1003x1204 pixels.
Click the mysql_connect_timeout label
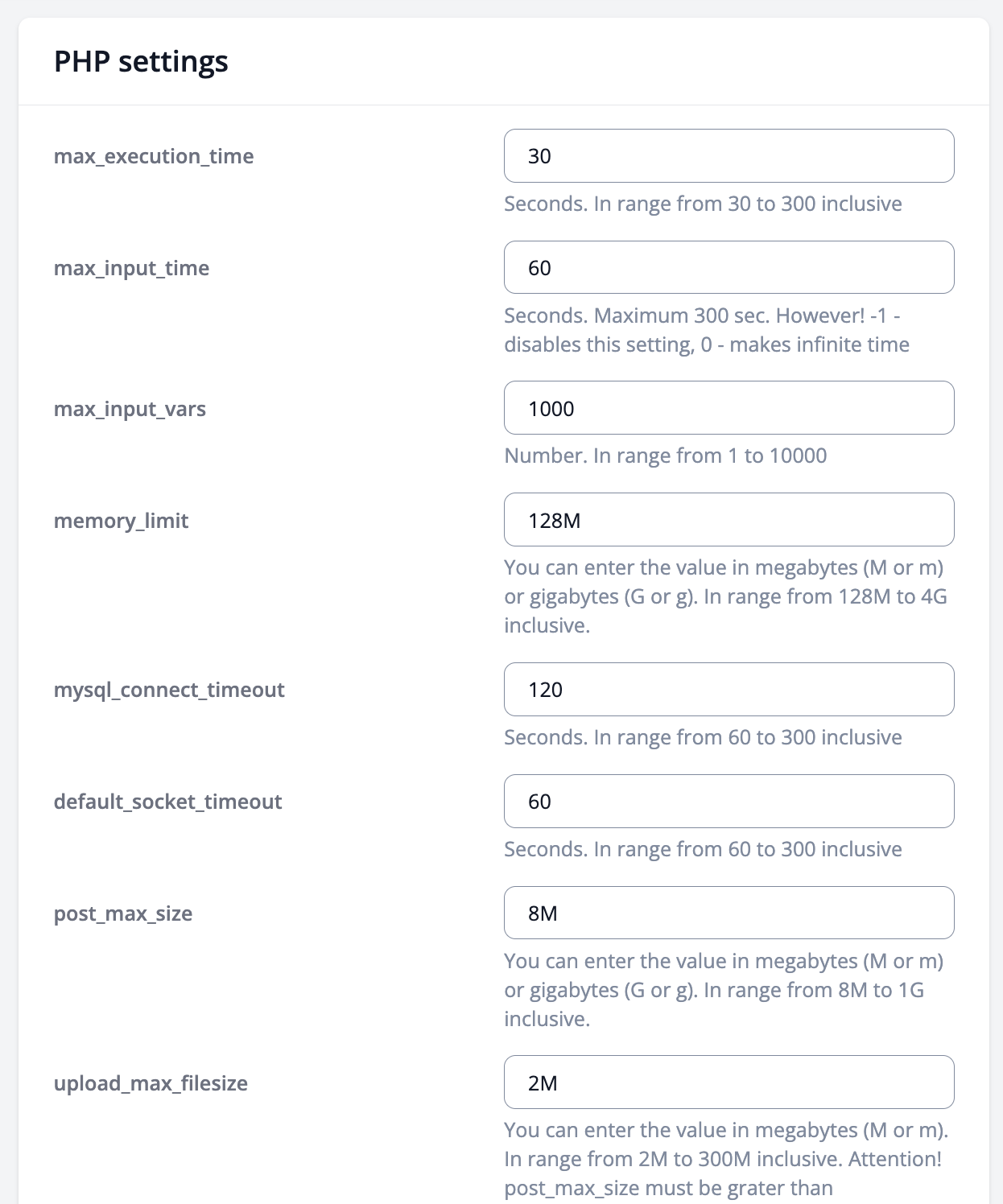point(169,690)
